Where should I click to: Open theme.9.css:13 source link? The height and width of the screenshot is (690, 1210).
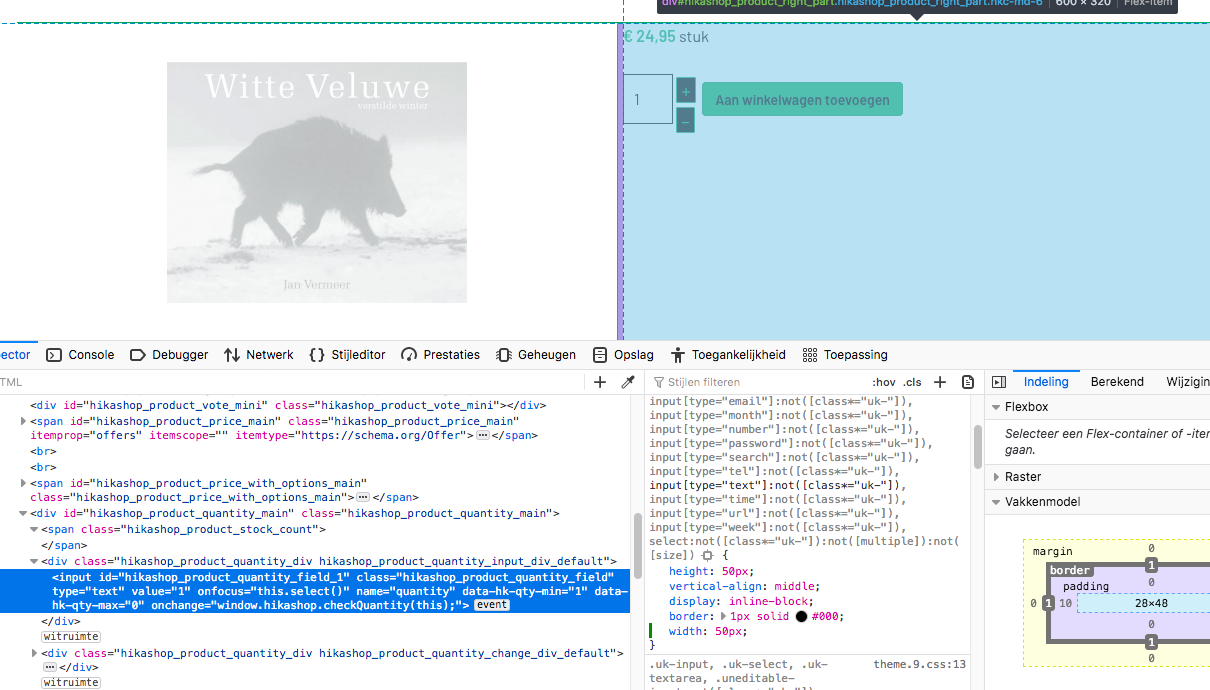tap(919, 664)
